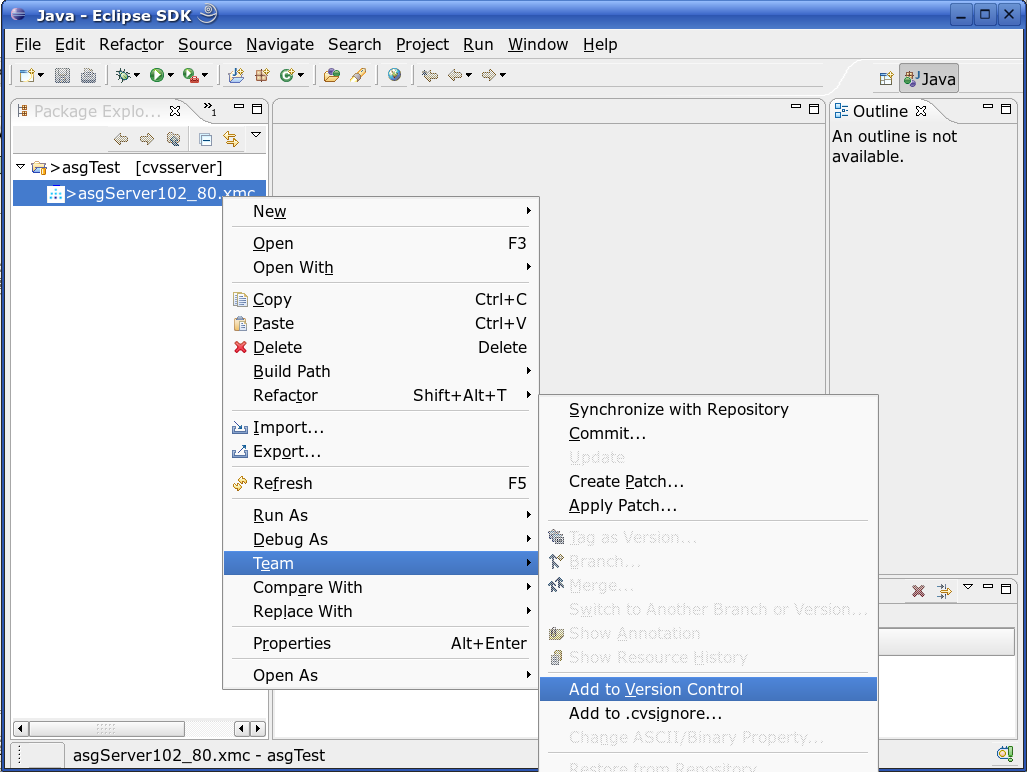
Task: Open Debug dropdown arrow
Action: (x=137, y=75)
